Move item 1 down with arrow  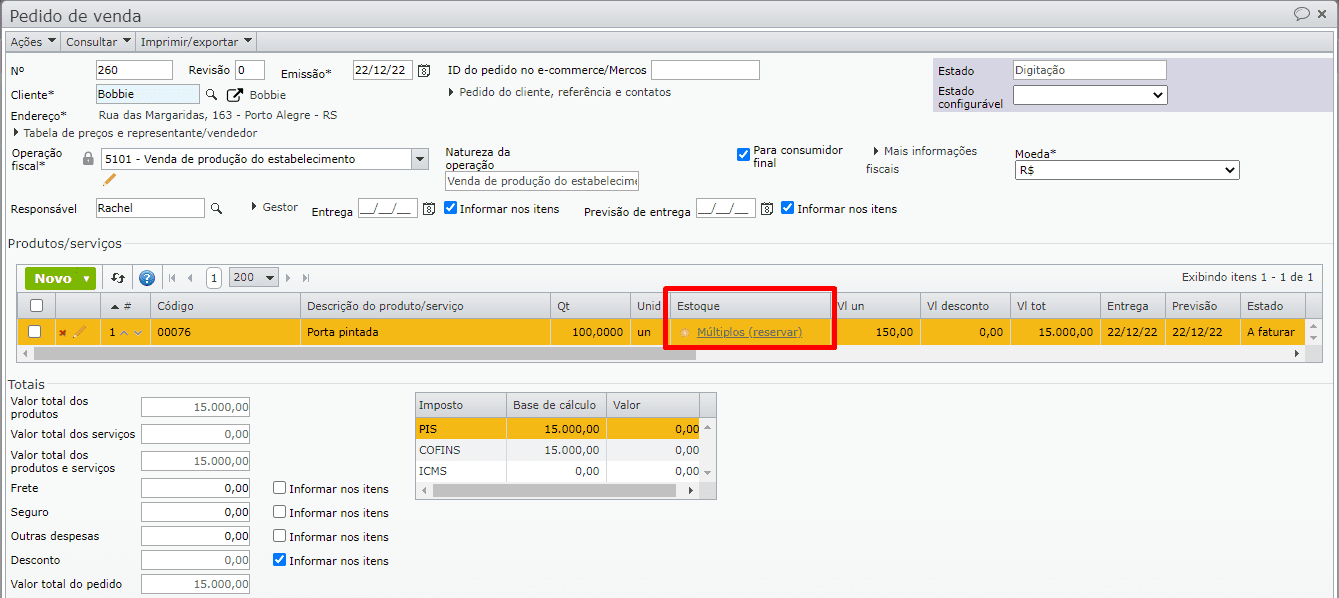pos(138,332)
